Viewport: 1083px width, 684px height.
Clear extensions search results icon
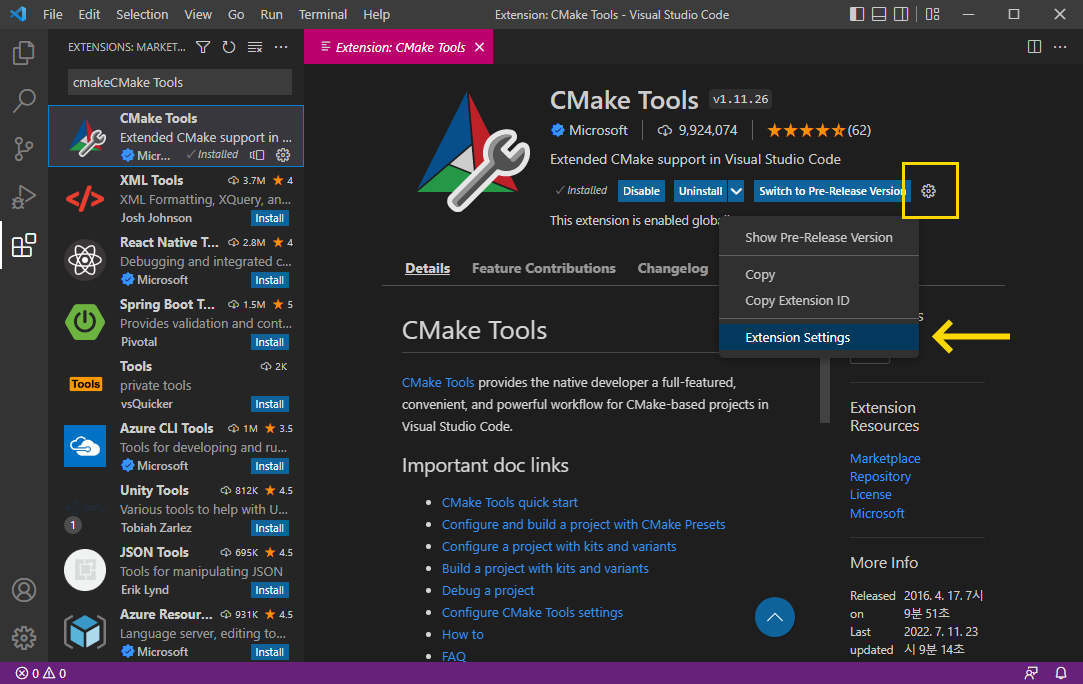click(255, 47)
